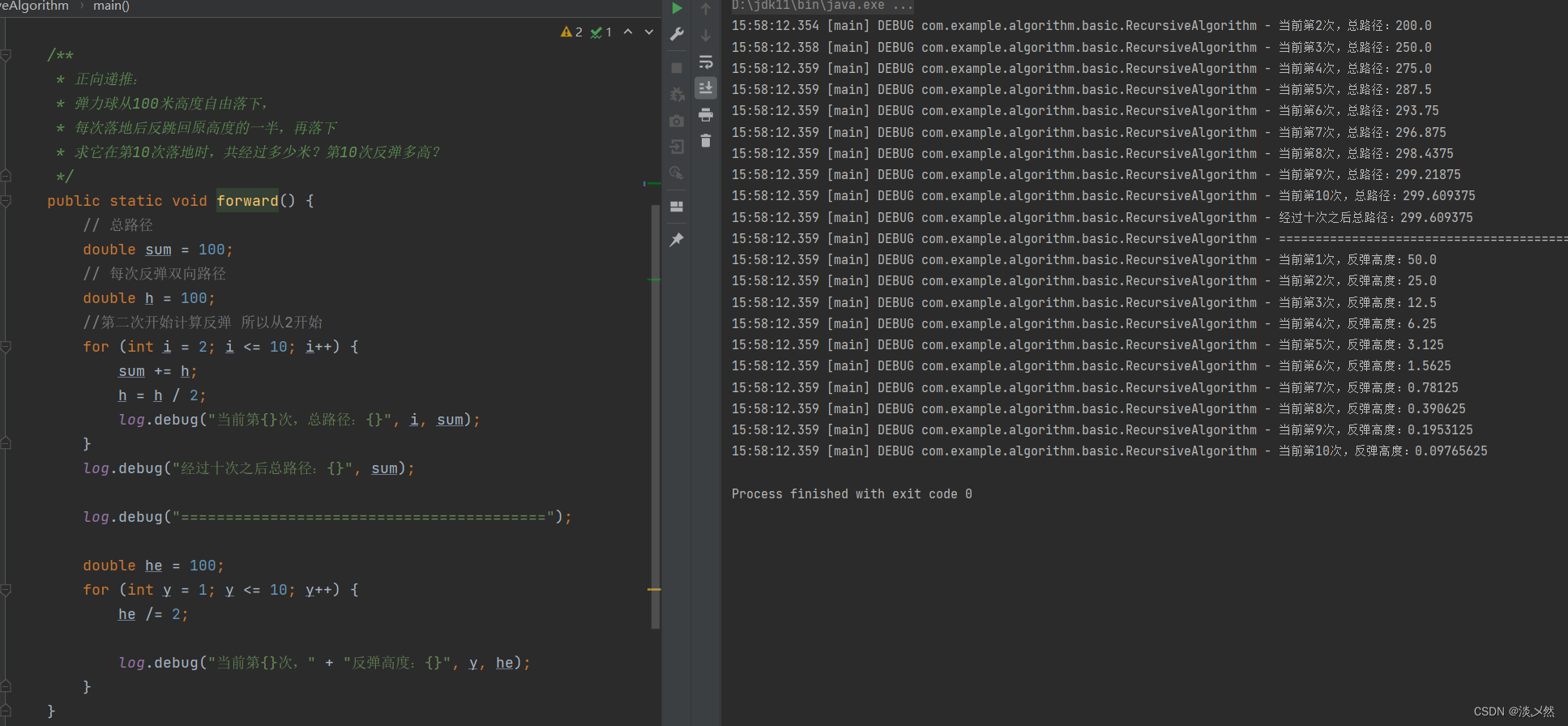
Task: Go to previous highlighted error chevron
Action: click(x=628, y=32)
